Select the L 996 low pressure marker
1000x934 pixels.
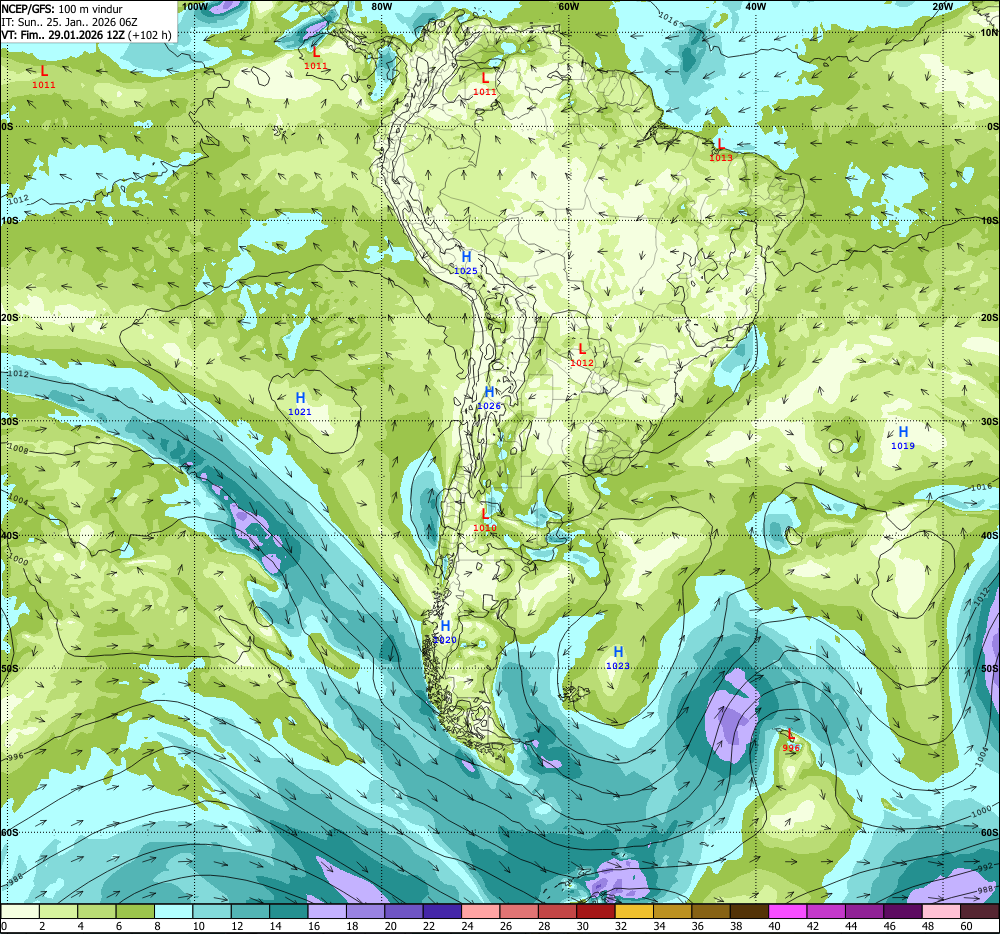tap(791, 740)
